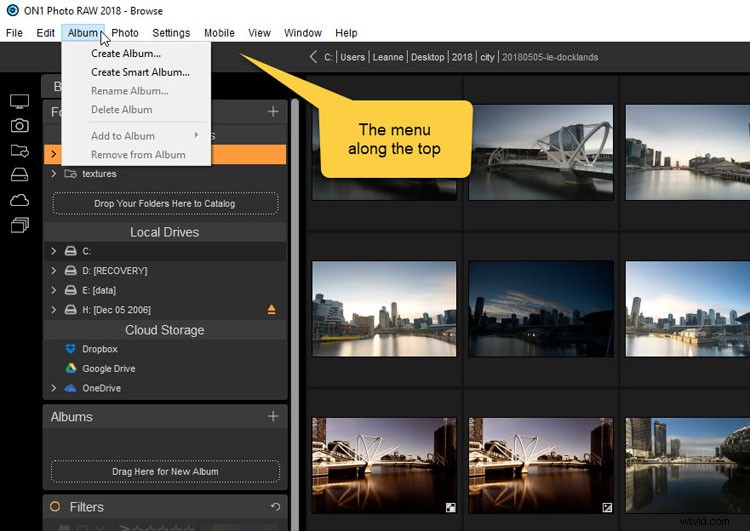Click 20180505-le-docklands in the breadcrumb

point(550,57)
